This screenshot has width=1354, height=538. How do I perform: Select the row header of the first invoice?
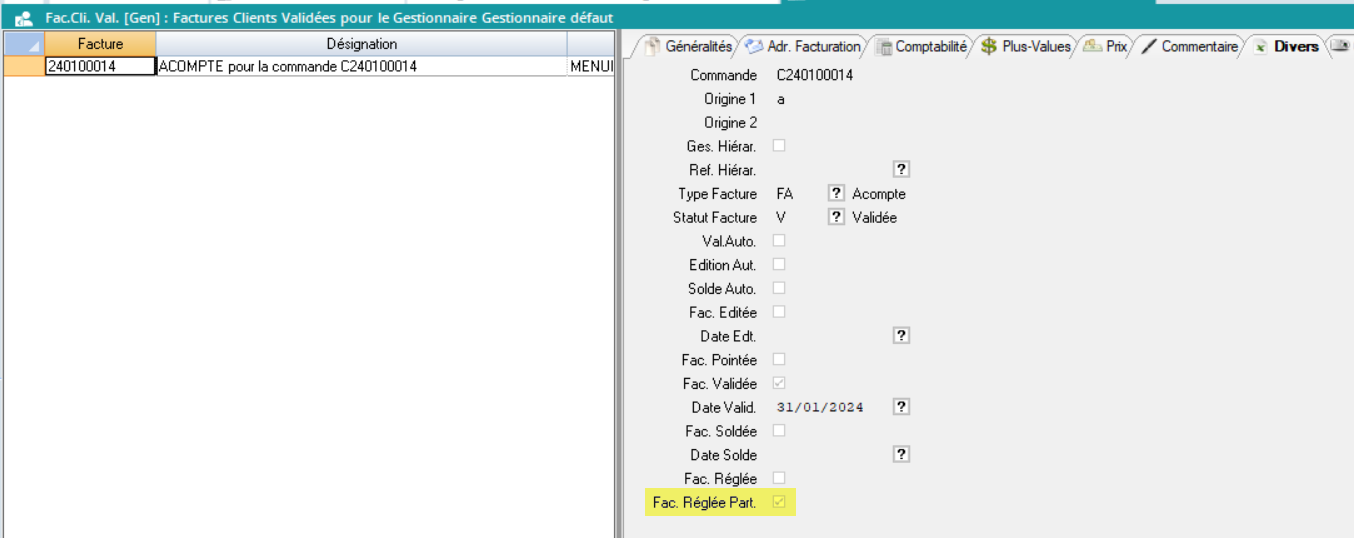[x=24, y=66]
